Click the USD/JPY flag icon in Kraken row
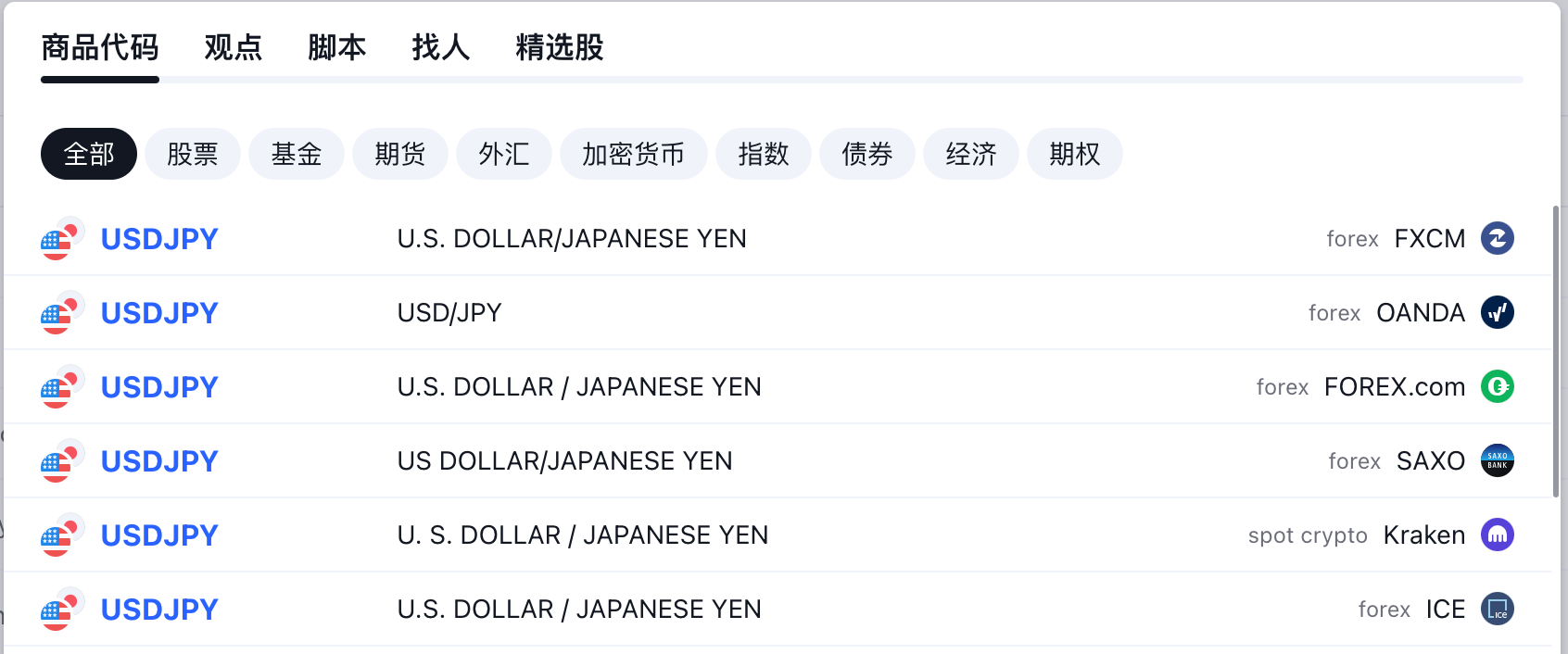The height and width of the screenshot is (654, 1568). click(x=63, y=535)
